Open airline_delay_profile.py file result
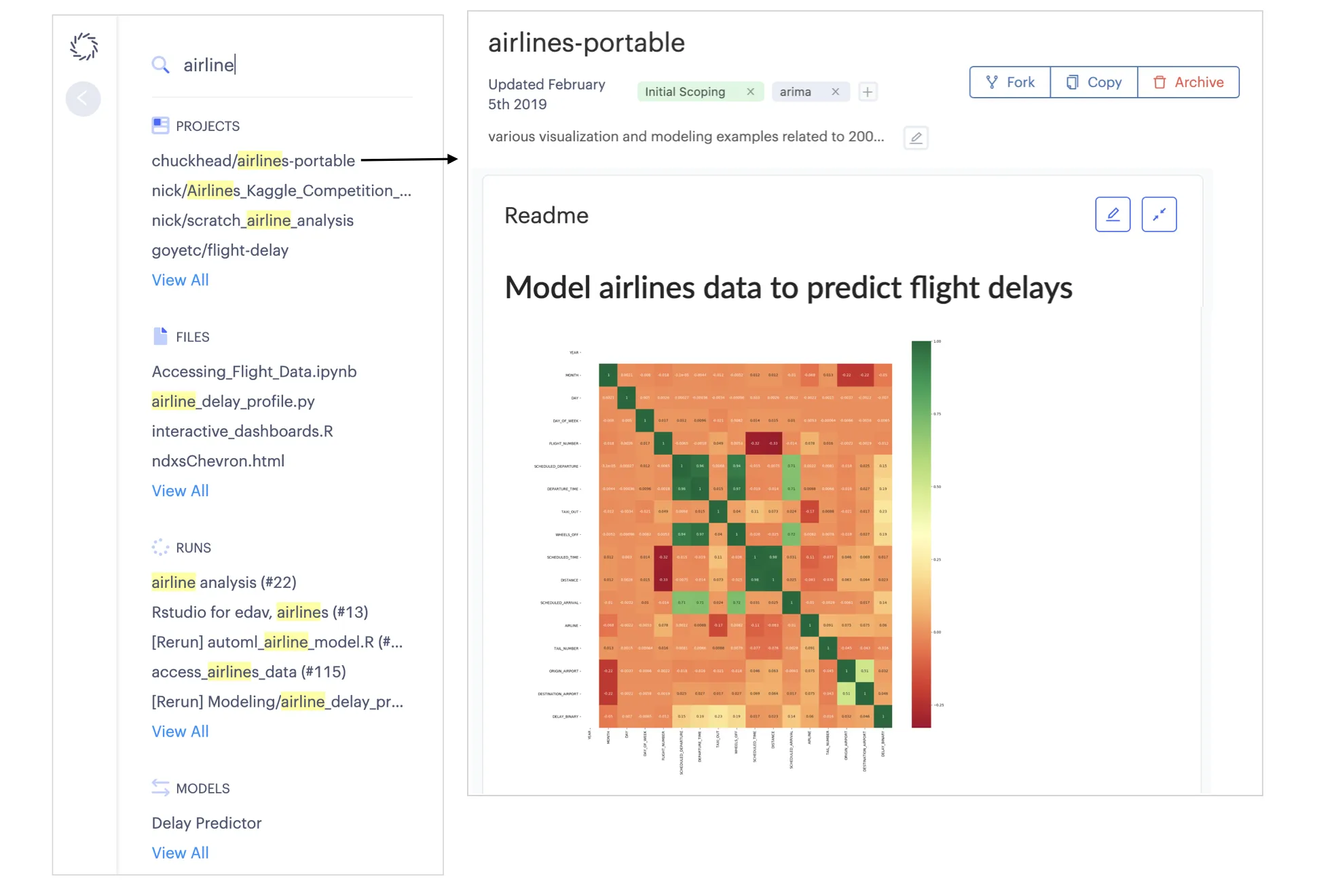This screenshot has height=896, width=1317. pos(233,402)
